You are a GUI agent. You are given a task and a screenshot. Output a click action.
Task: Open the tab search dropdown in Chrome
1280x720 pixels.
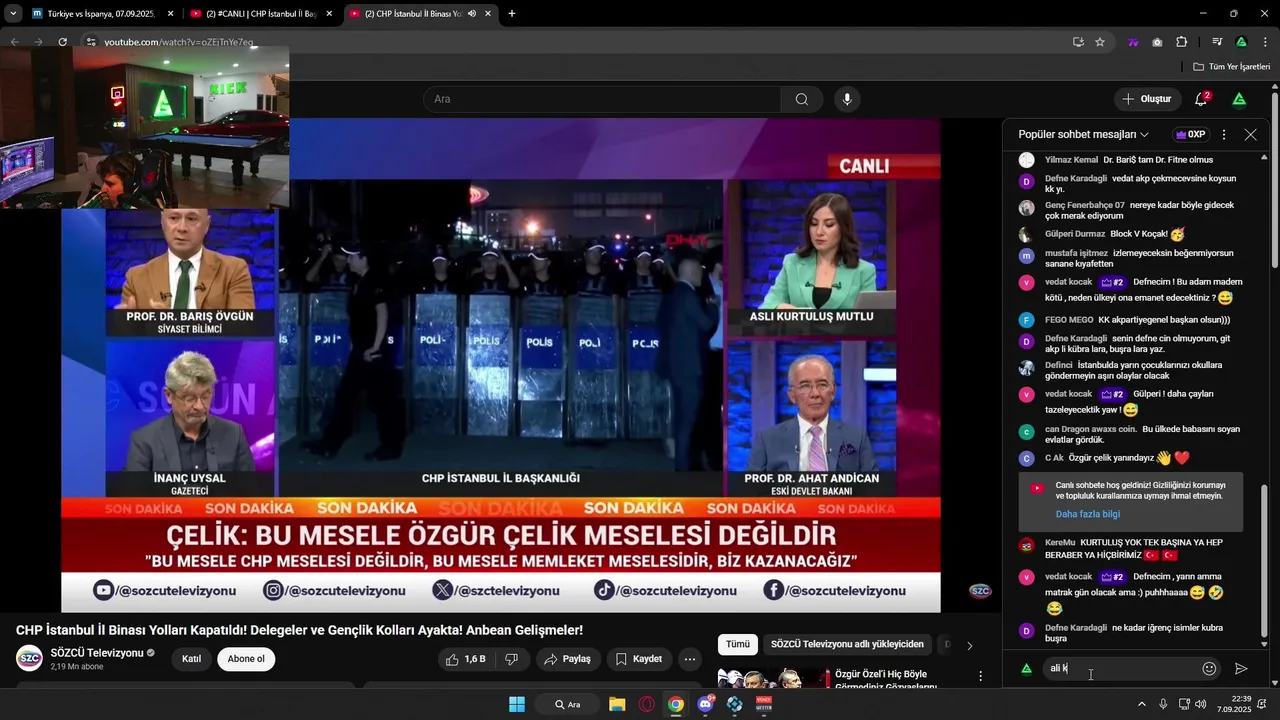pos(13,14)
